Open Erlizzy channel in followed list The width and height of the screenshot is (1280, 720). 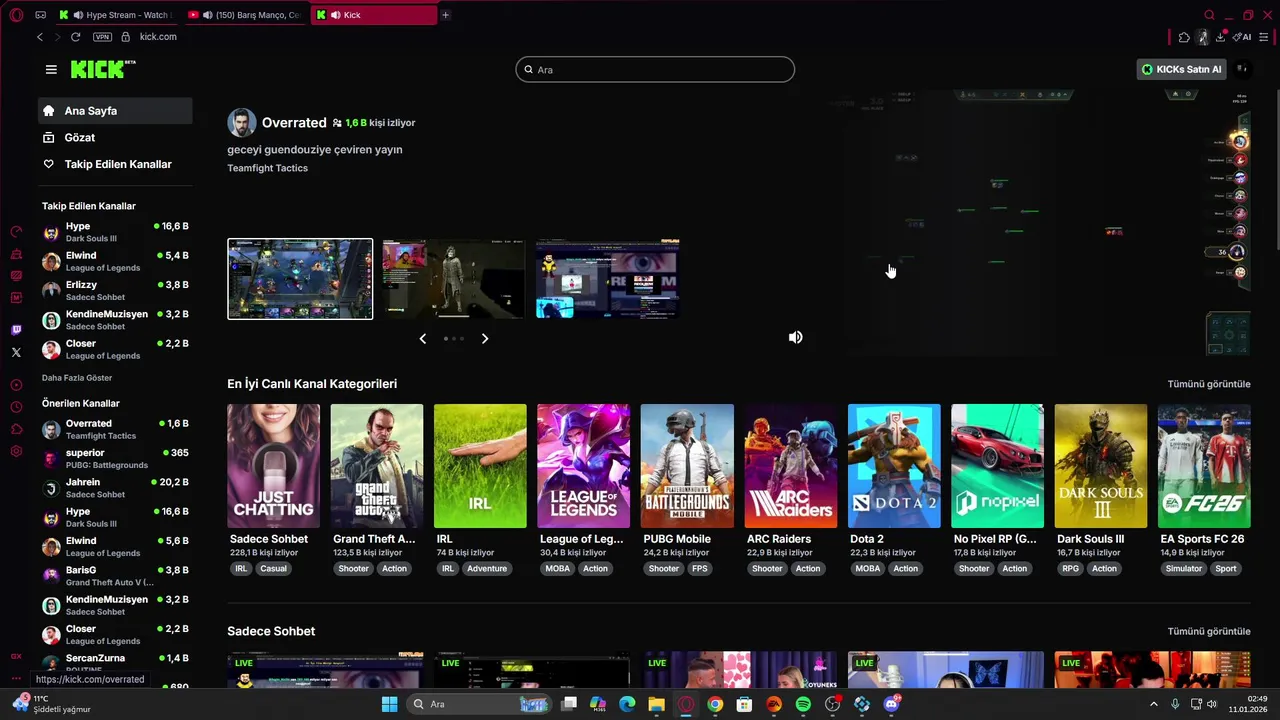[x=115, y=290]
